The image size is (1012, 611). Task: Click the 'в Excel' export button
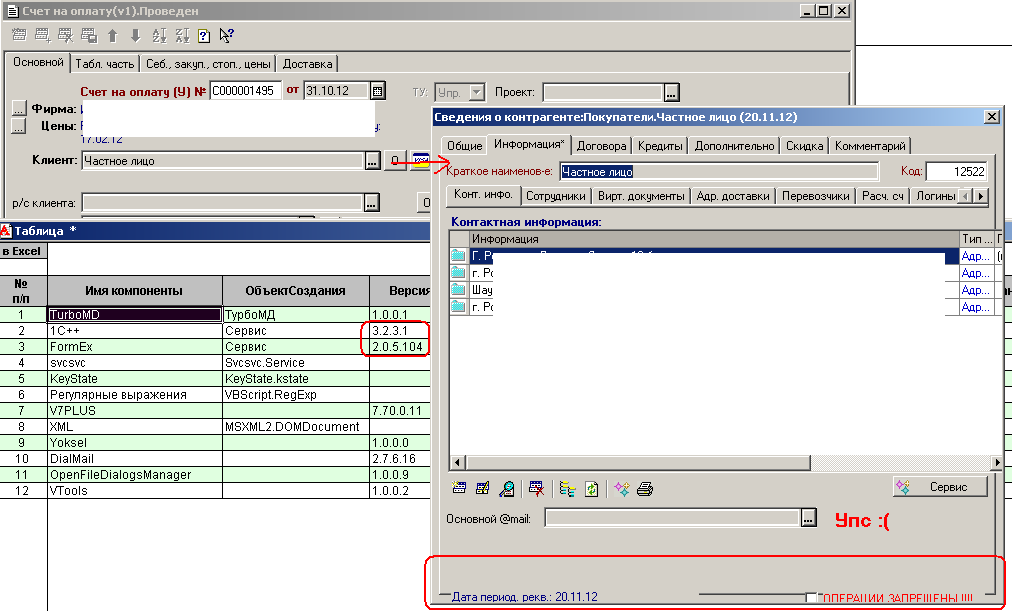[22, 251]
